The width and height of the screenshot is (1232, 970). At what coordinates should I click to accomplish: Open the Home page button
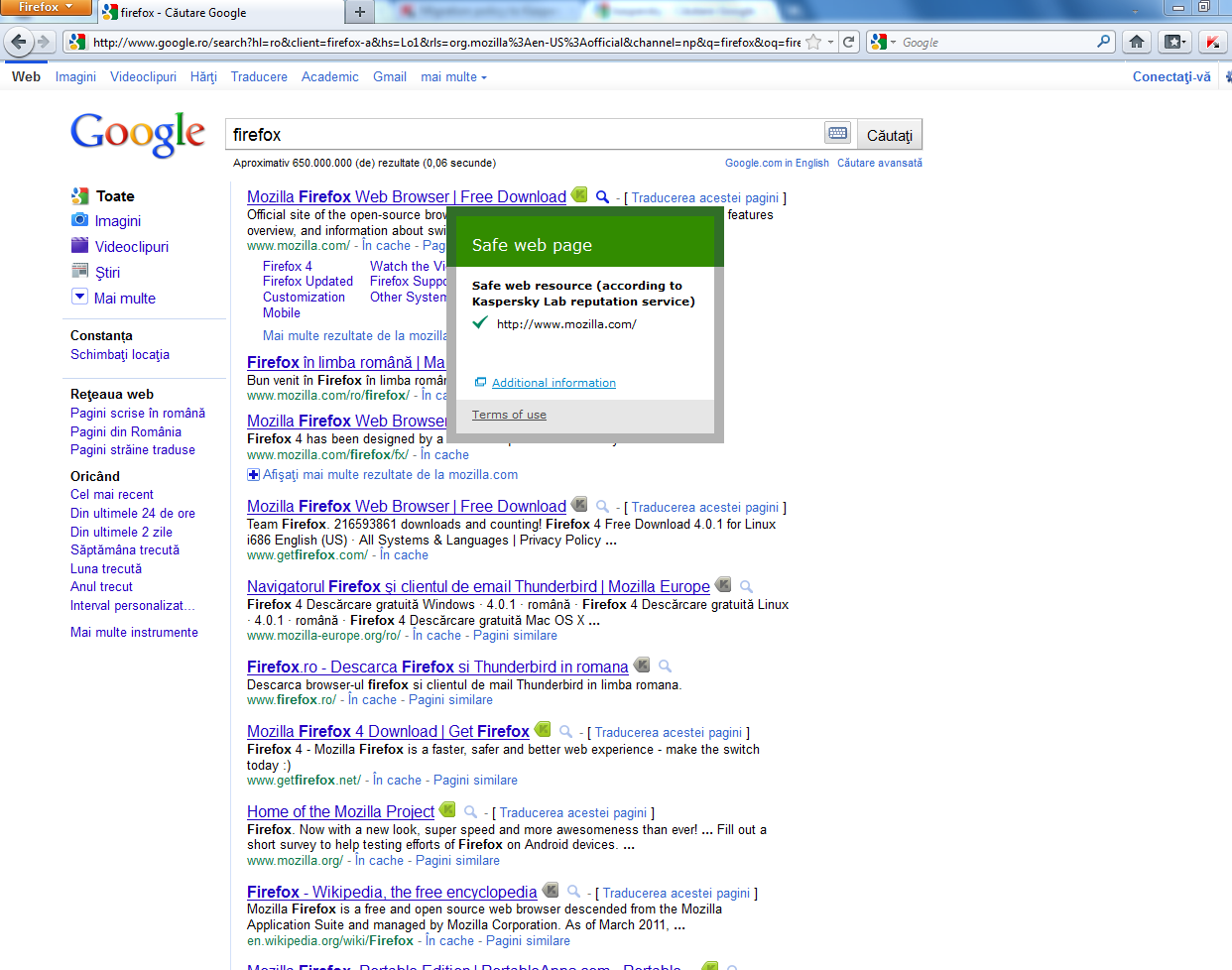click(1137, 42)
